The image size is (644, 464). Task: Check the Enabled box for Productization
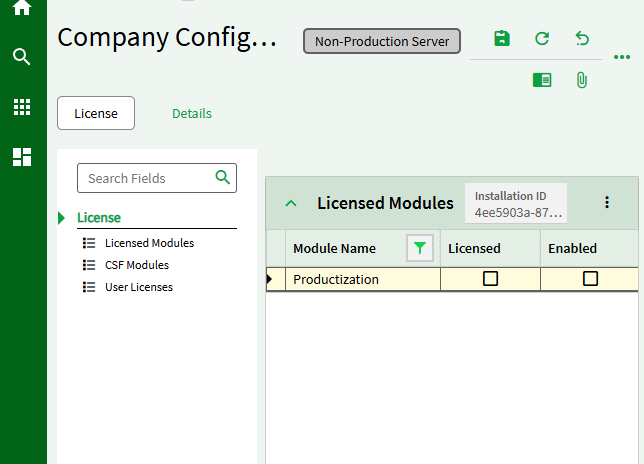[x=590, y=279]
